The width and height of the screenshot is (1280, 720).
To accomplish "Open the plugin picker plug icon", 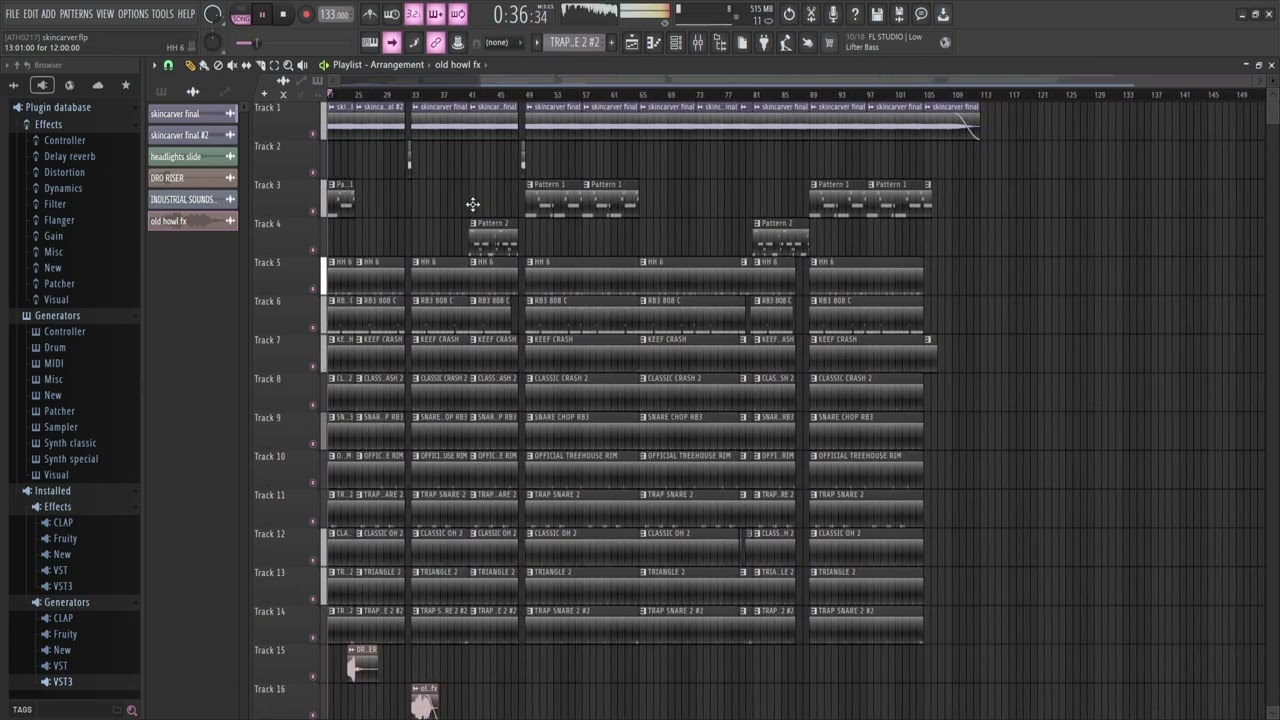I will point(764,43).
